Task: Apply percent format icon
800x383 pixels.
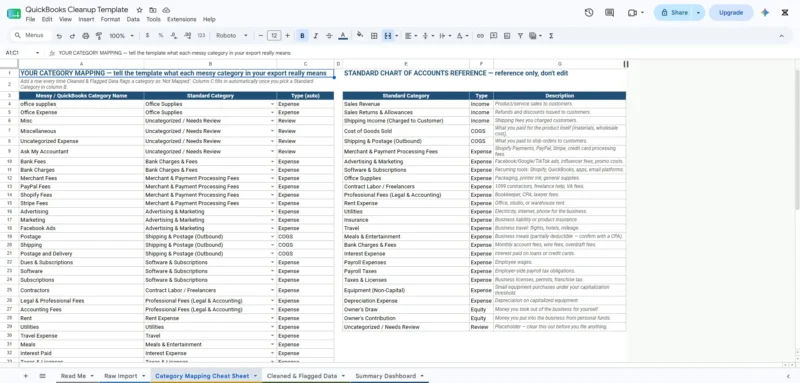Action: tap(161, 36)
